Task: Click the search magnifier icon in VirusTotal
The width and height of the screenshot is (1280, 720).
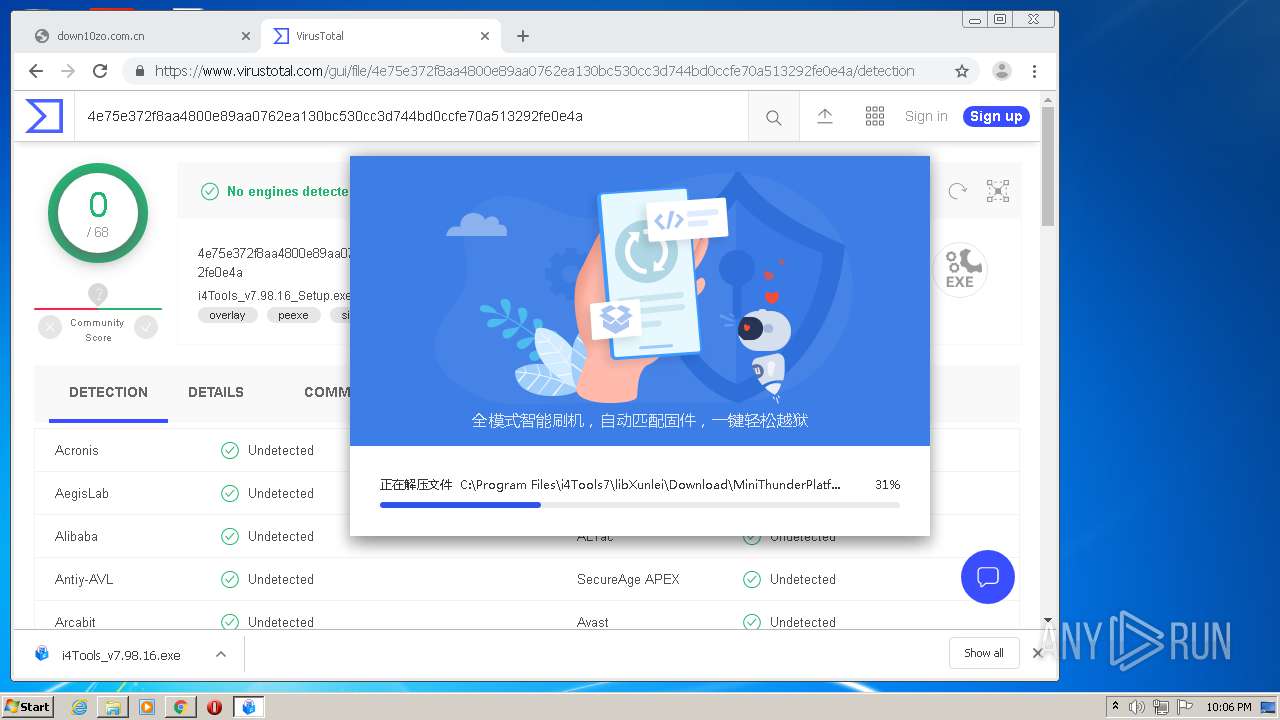Action: [x=773, y=117]
